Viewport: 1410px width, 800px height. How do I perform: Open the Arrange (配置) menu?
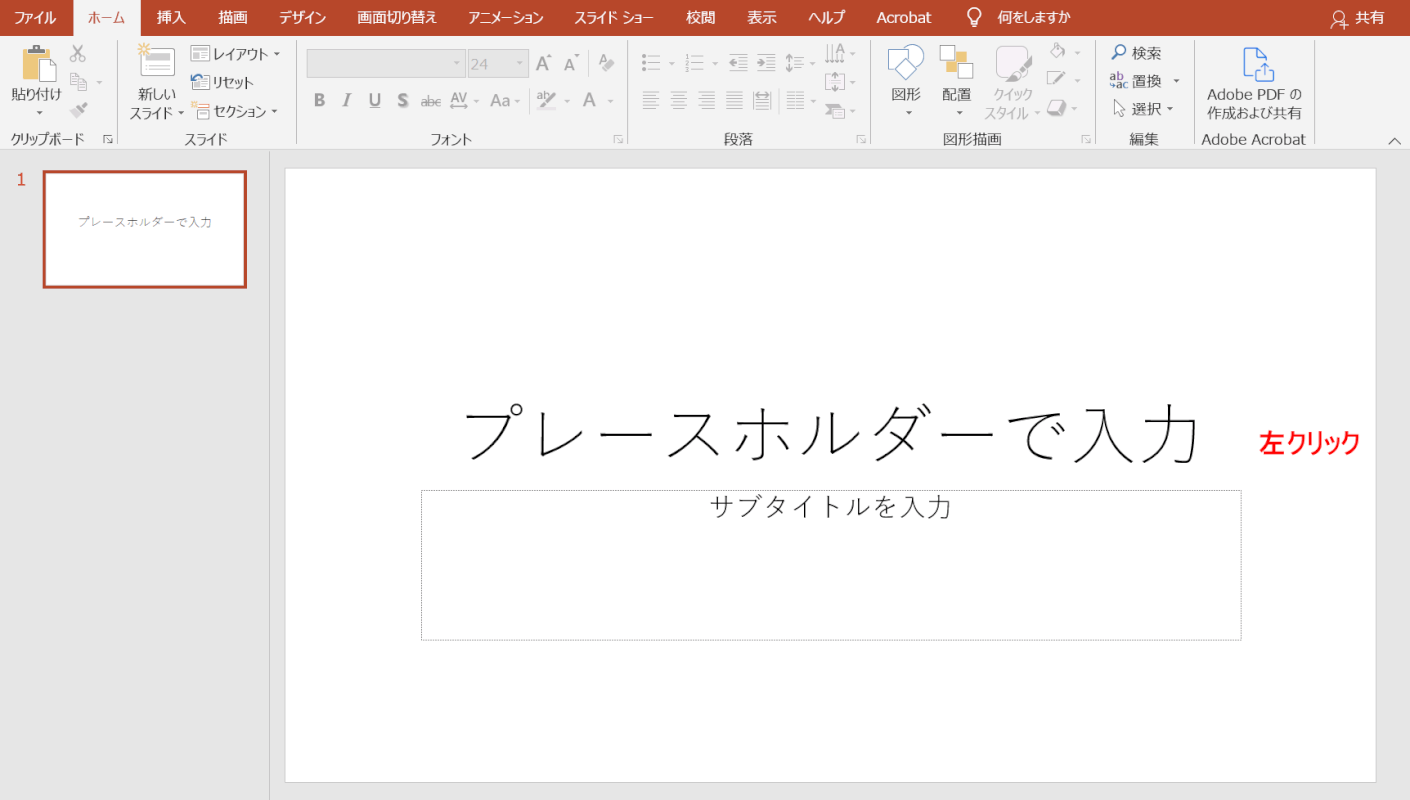pos(956,80)
